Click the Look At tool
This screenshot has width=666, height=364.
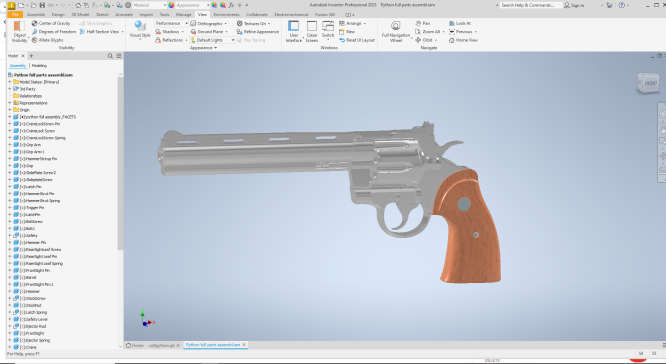click(460, 23)
